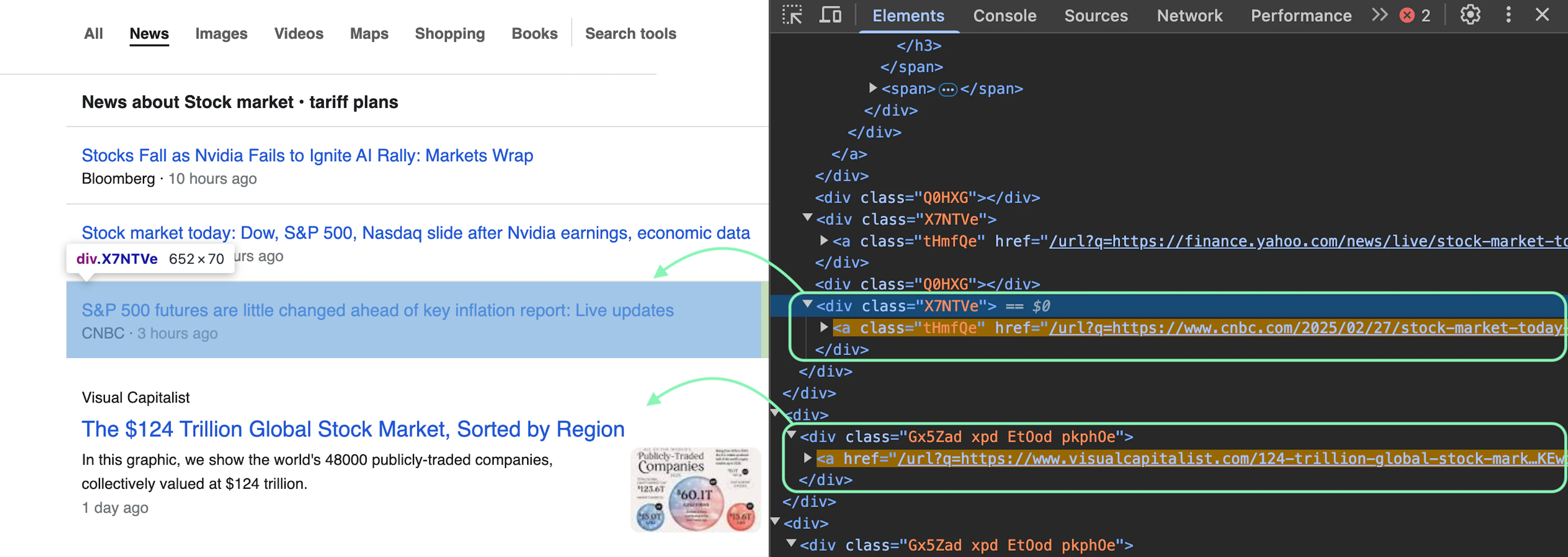Click the Visual Capitalist infographic thumbnail
The width and height of the screenshot is (1568, 557).
pyautogui.click(x=695, y=490)
